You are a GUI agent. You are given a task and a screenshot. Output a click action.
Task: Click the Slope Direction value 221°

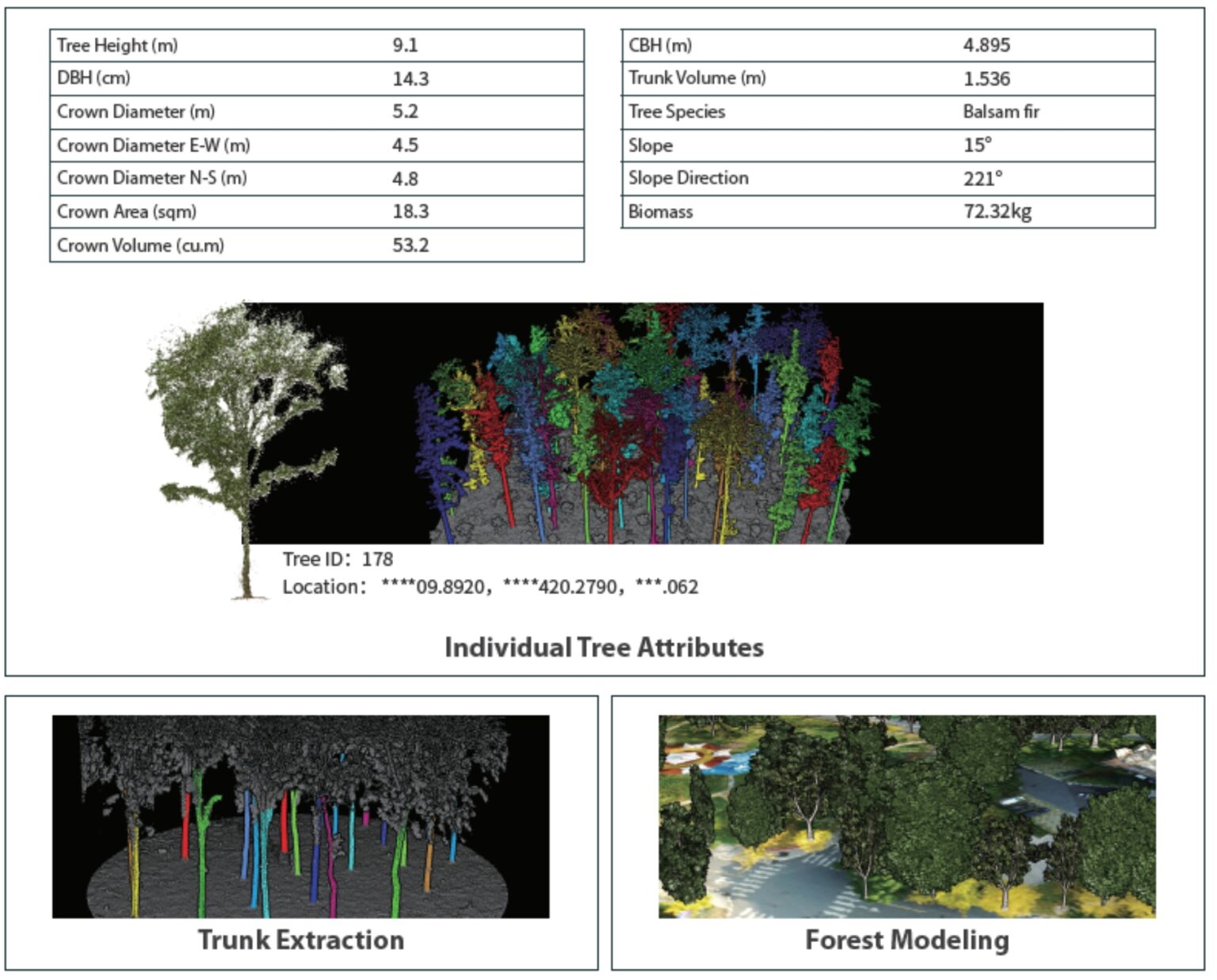[982, 179]
